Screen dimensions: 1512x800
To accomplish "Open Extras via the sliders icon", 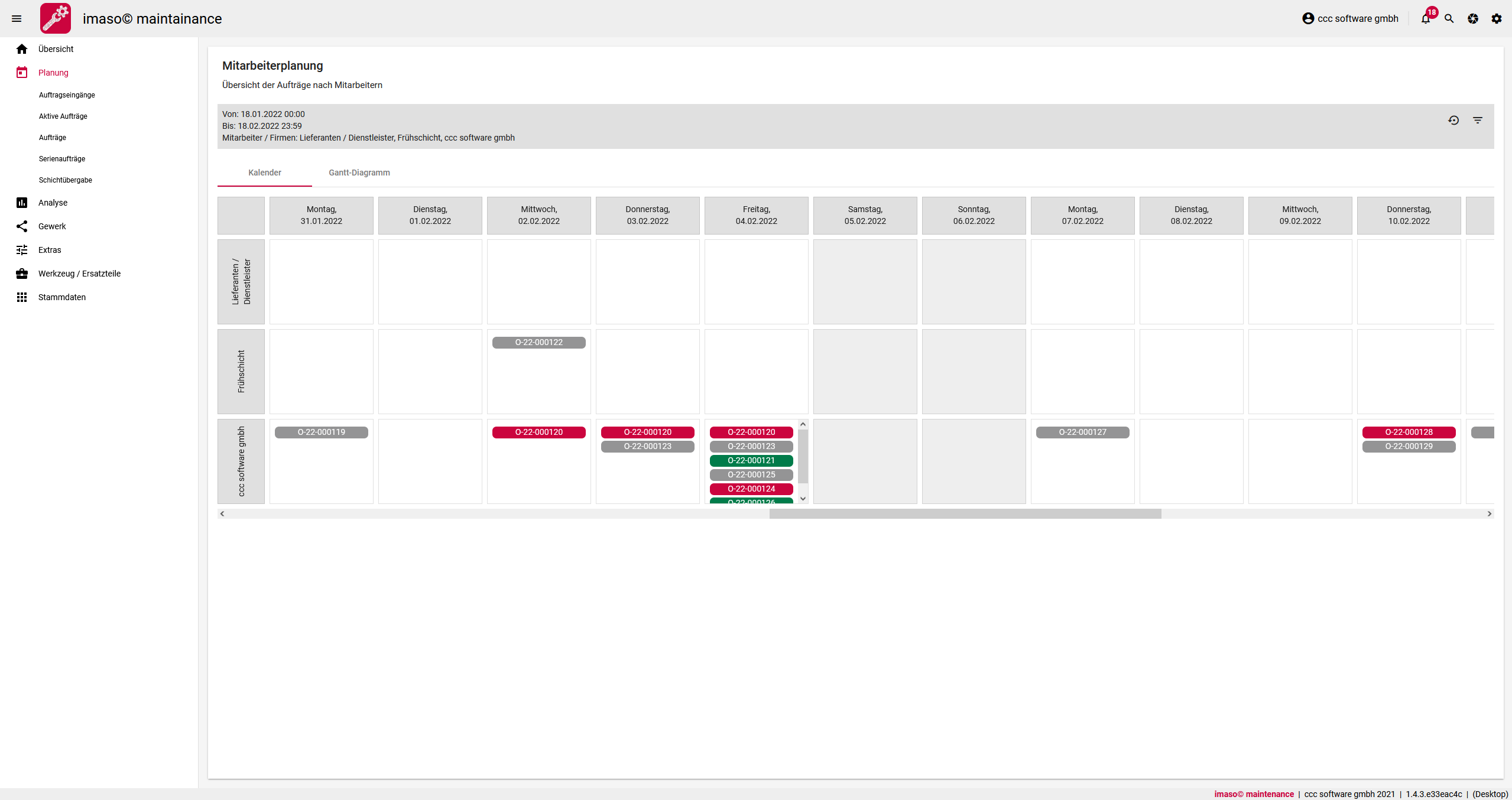I will point(22,249).
